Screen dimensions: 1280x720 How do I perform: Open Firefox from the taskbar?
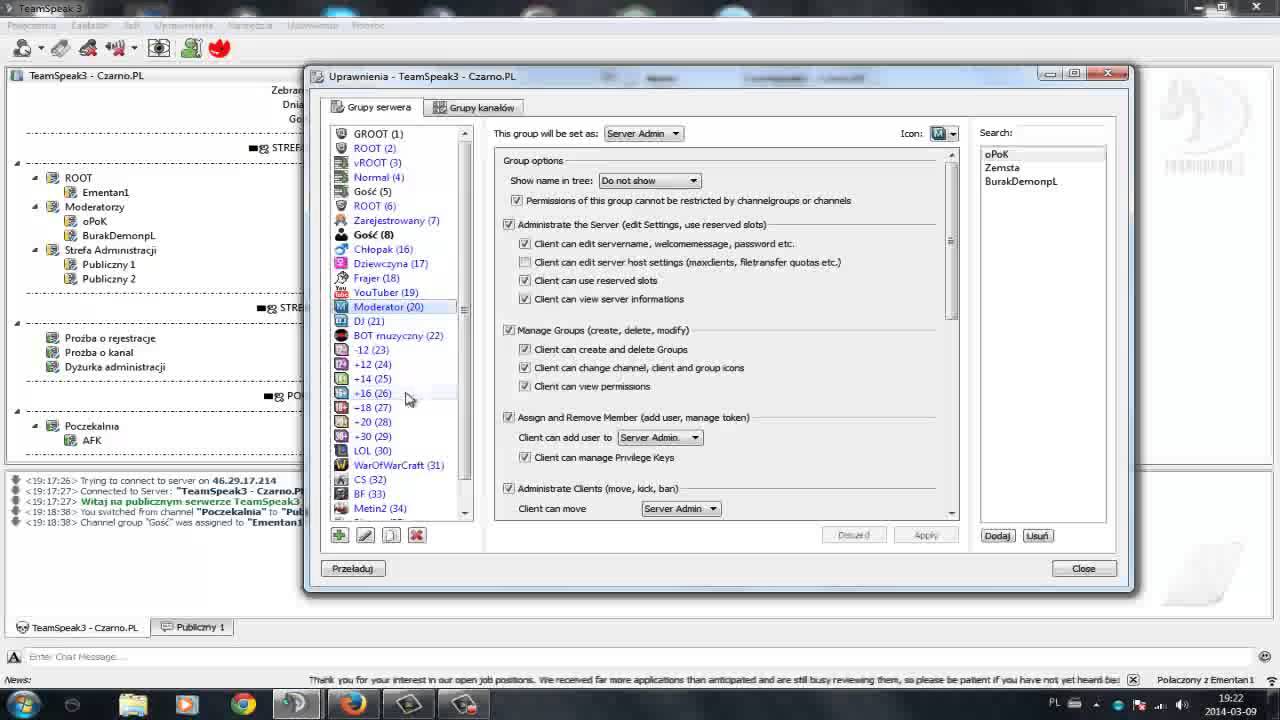(352, 705)
